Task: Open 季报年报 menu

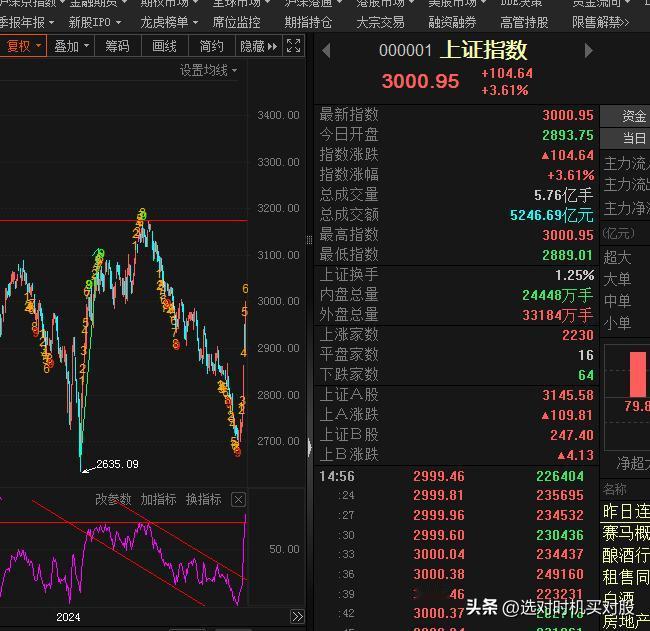Action: [27, 22]
